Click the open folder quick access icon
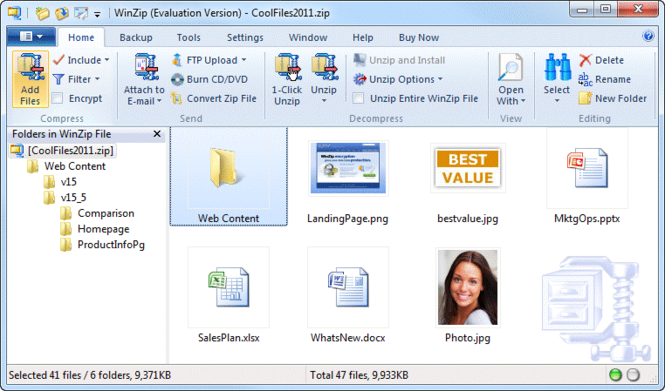Screen dimensions: 665x391 coord(42,13)
